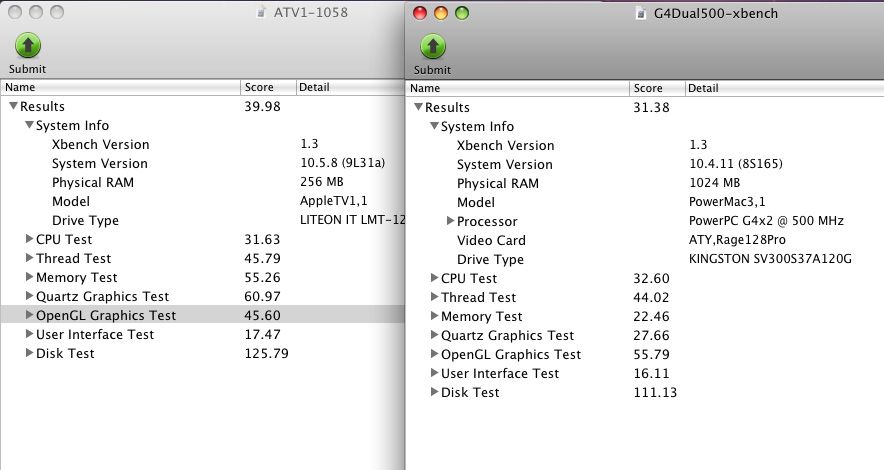Select Model row showing AppleTV1,1
This screenshot has width=884, height=470.
click(x=202, y=201)
